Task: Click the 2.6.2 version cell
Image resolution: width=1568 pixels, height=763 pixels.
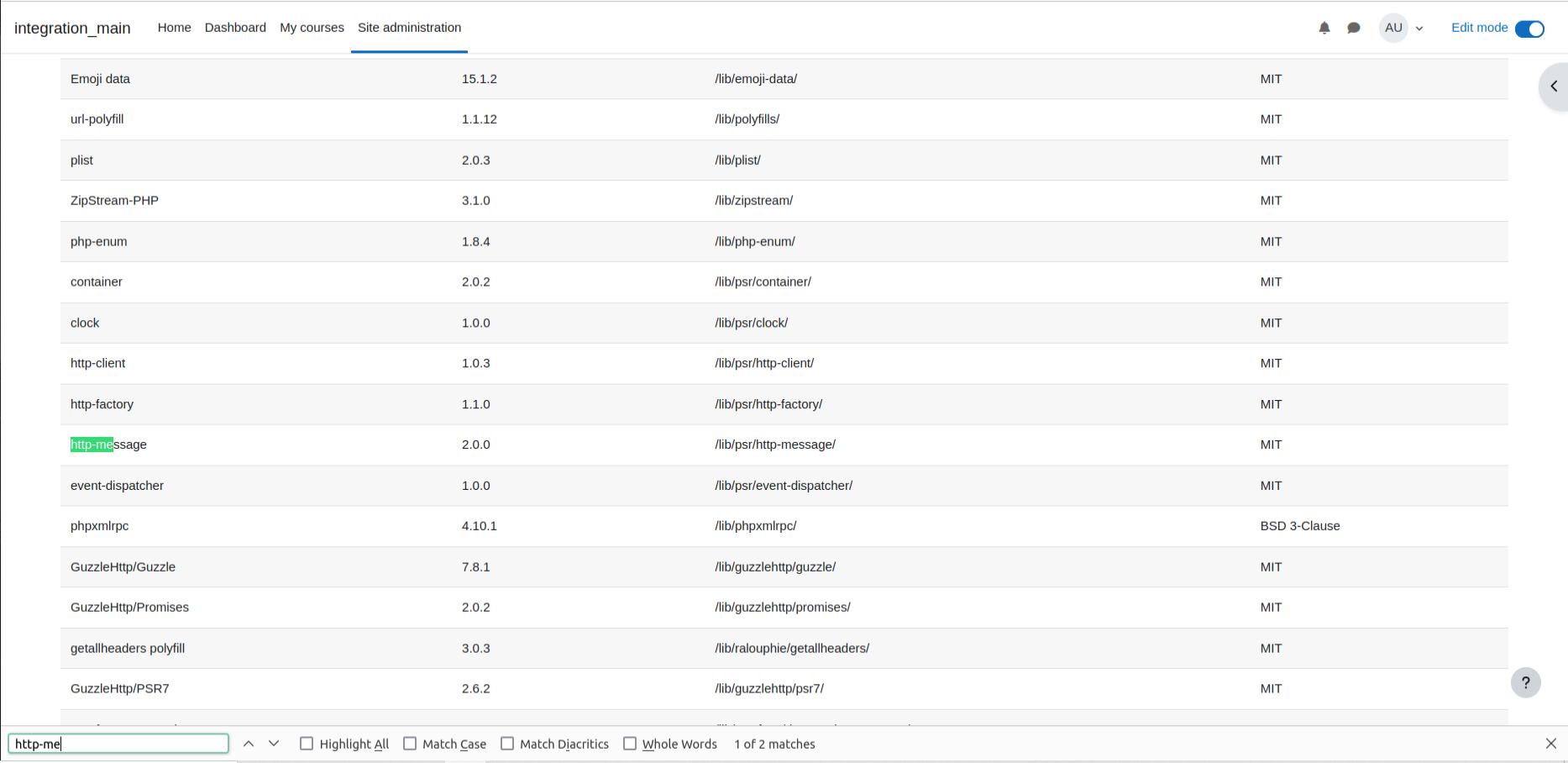Action: coord(476,690)
